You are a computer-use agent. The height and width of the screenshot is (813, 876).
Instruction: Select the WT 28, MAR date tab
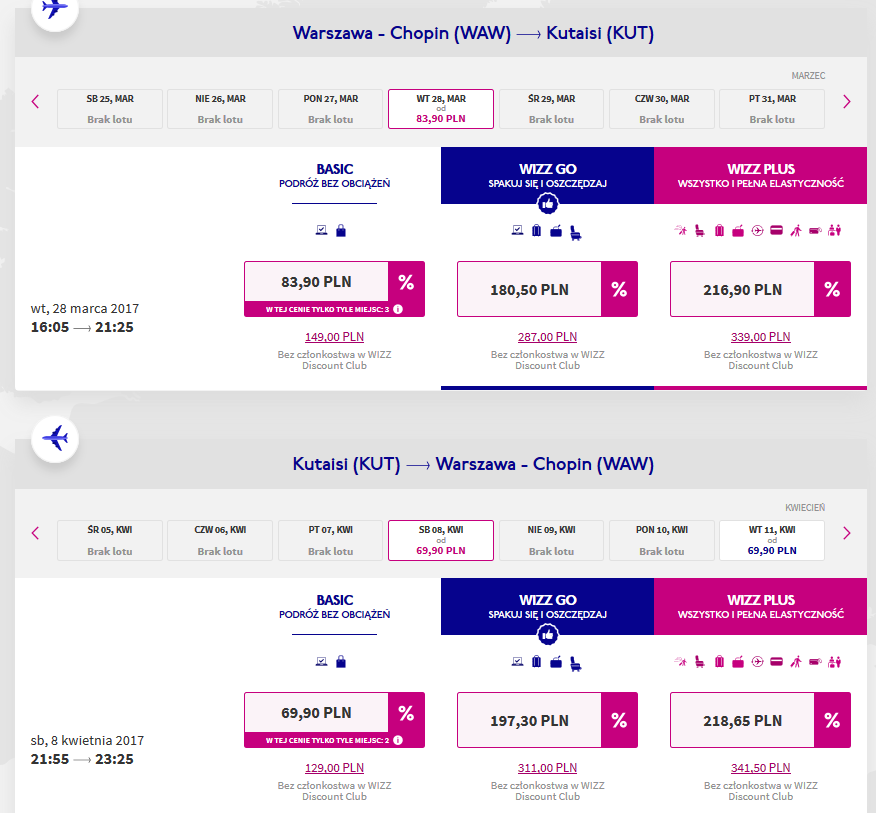click(441, 109)
